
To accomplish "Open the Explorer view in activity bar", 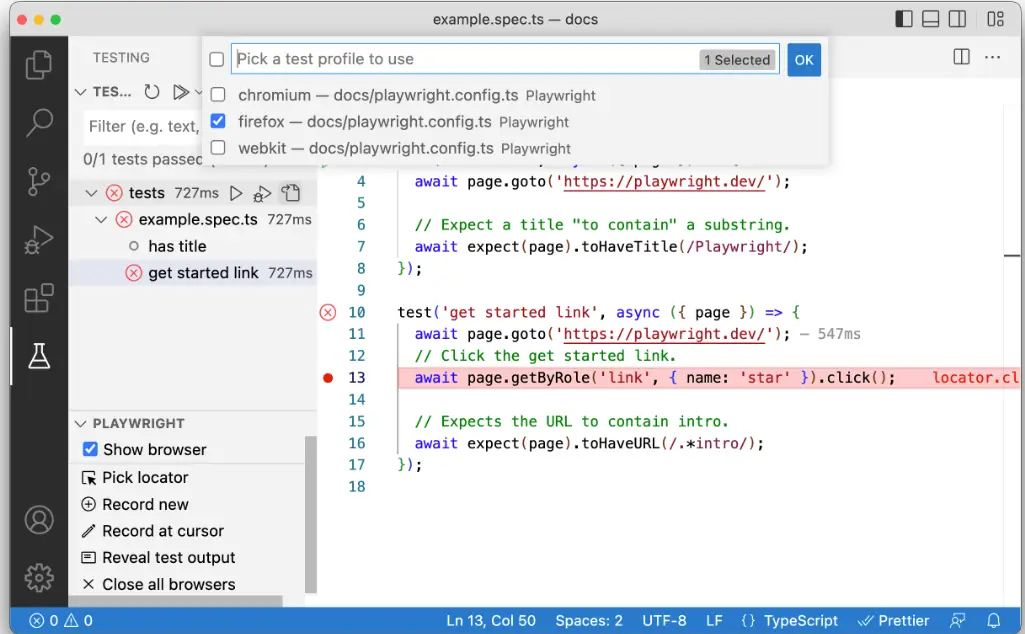I will click(x=39, y=65).
